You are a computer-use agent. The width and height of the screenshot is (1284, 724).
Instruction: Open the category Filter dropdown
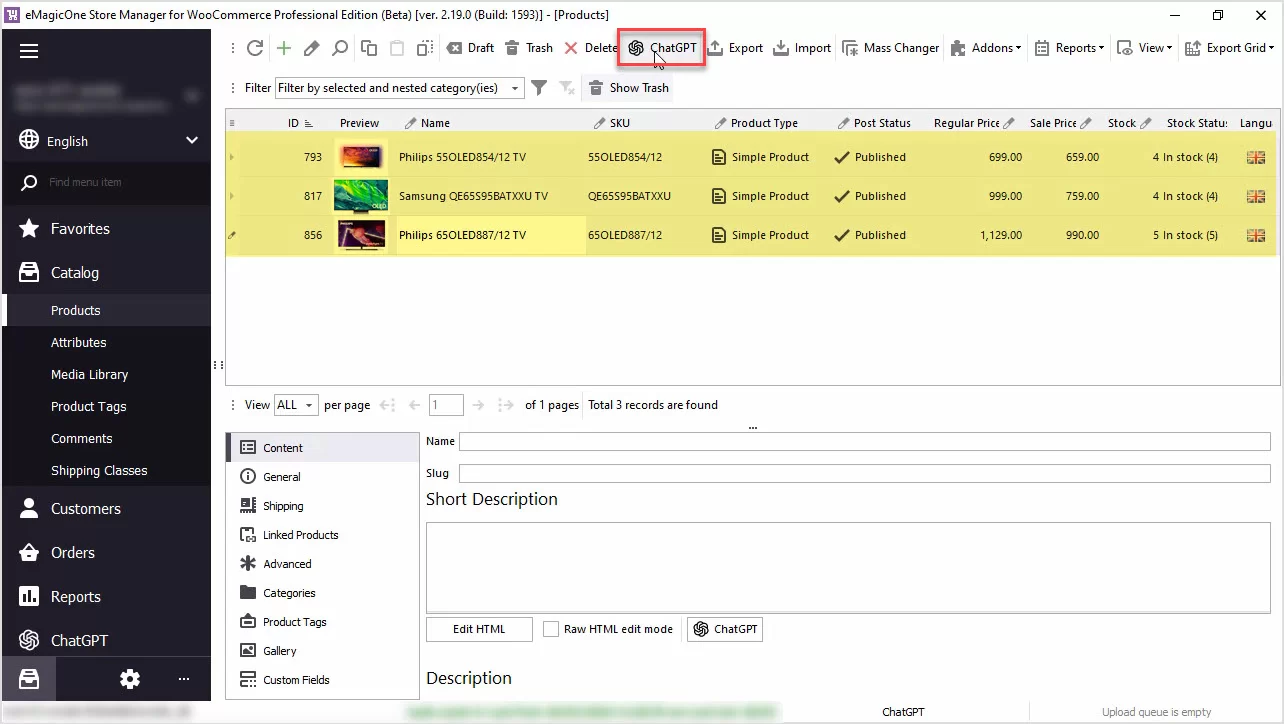(x=400, y=88)
